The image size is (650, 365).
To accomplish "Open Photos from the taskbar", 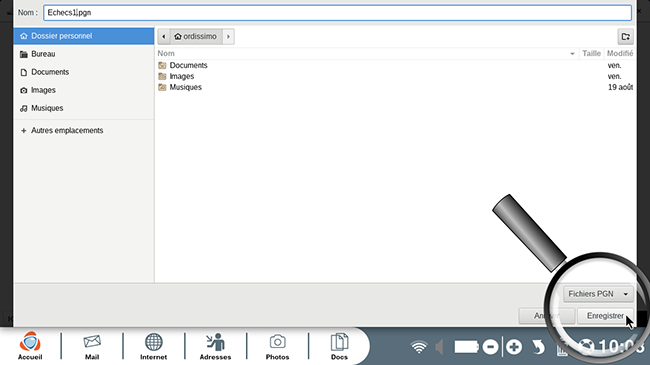I will click(x=277, y=346).
